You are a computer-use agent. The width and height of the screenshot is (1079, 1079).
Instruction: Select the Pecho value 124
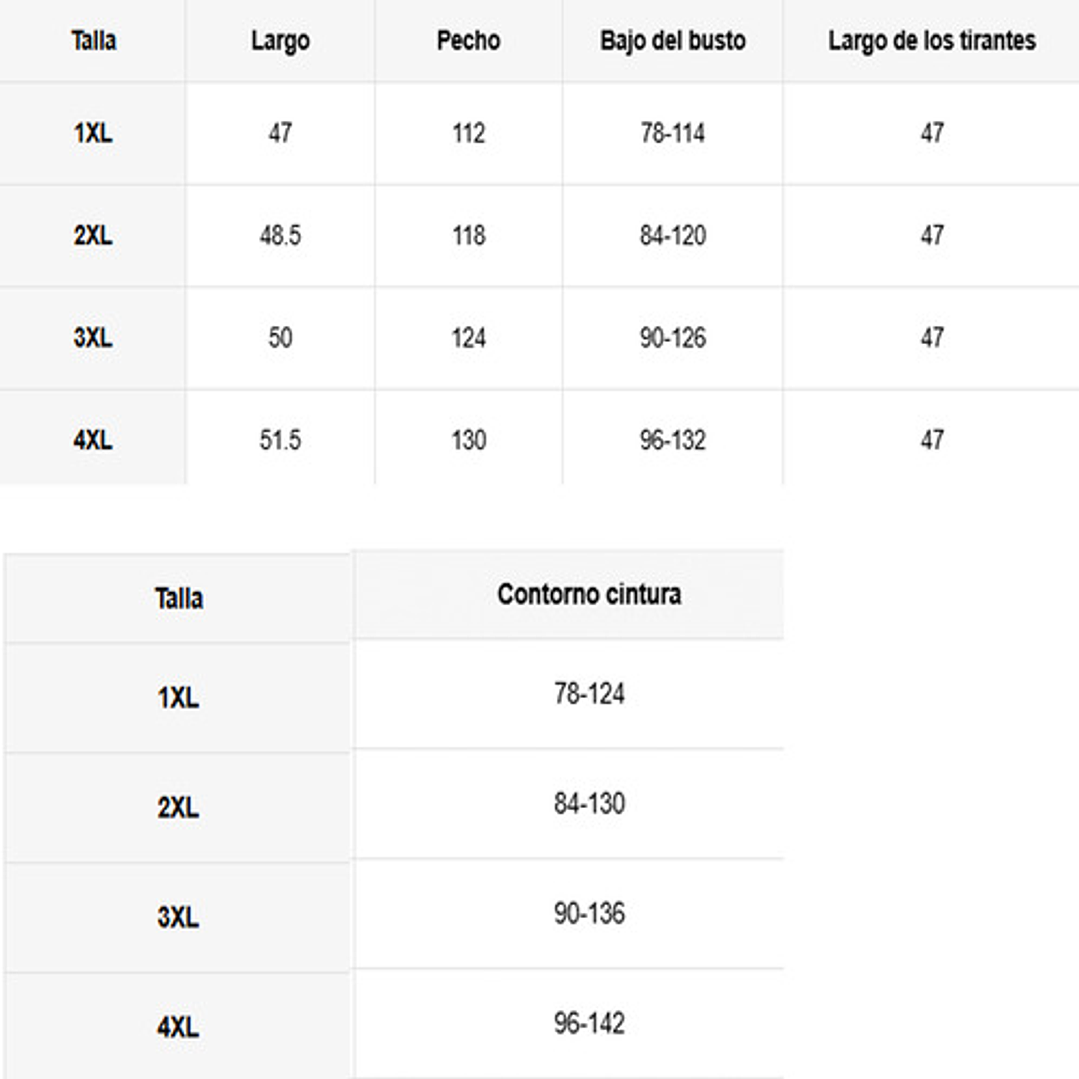pos(468,338)
